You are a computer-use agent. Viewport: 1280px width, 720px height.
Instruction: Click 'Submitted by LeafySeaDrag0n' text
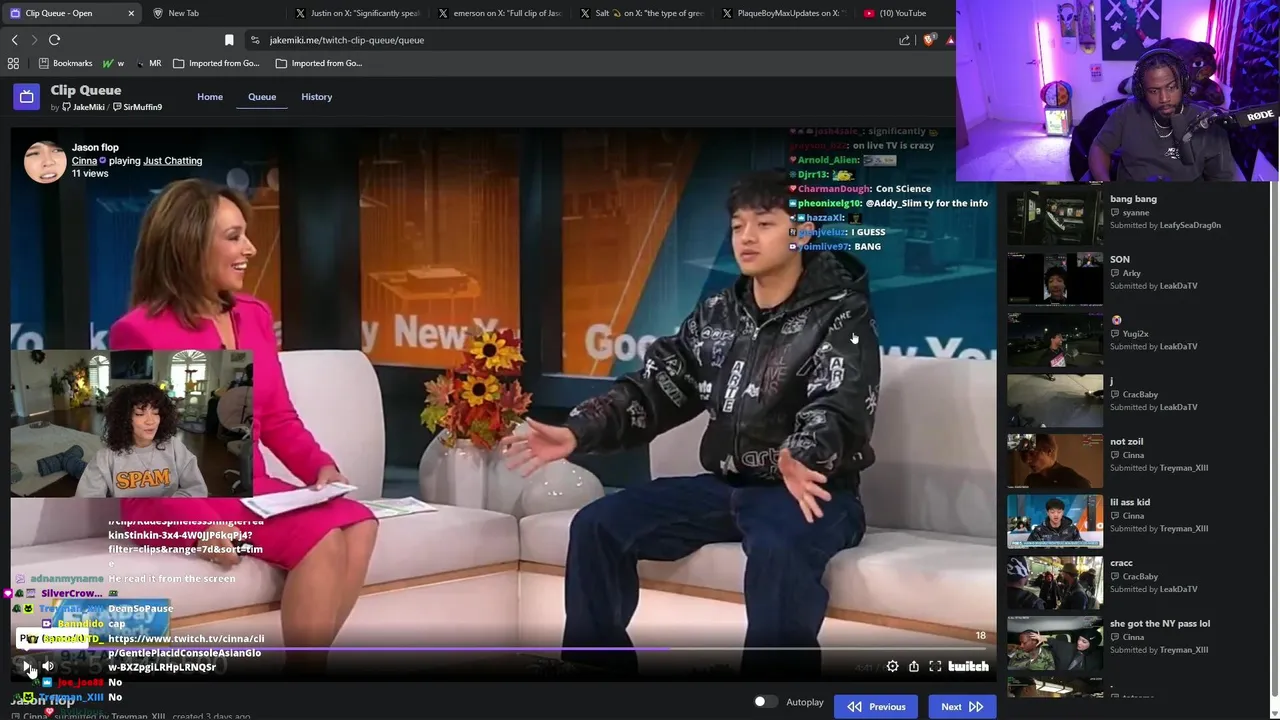tap(1165, 225)
